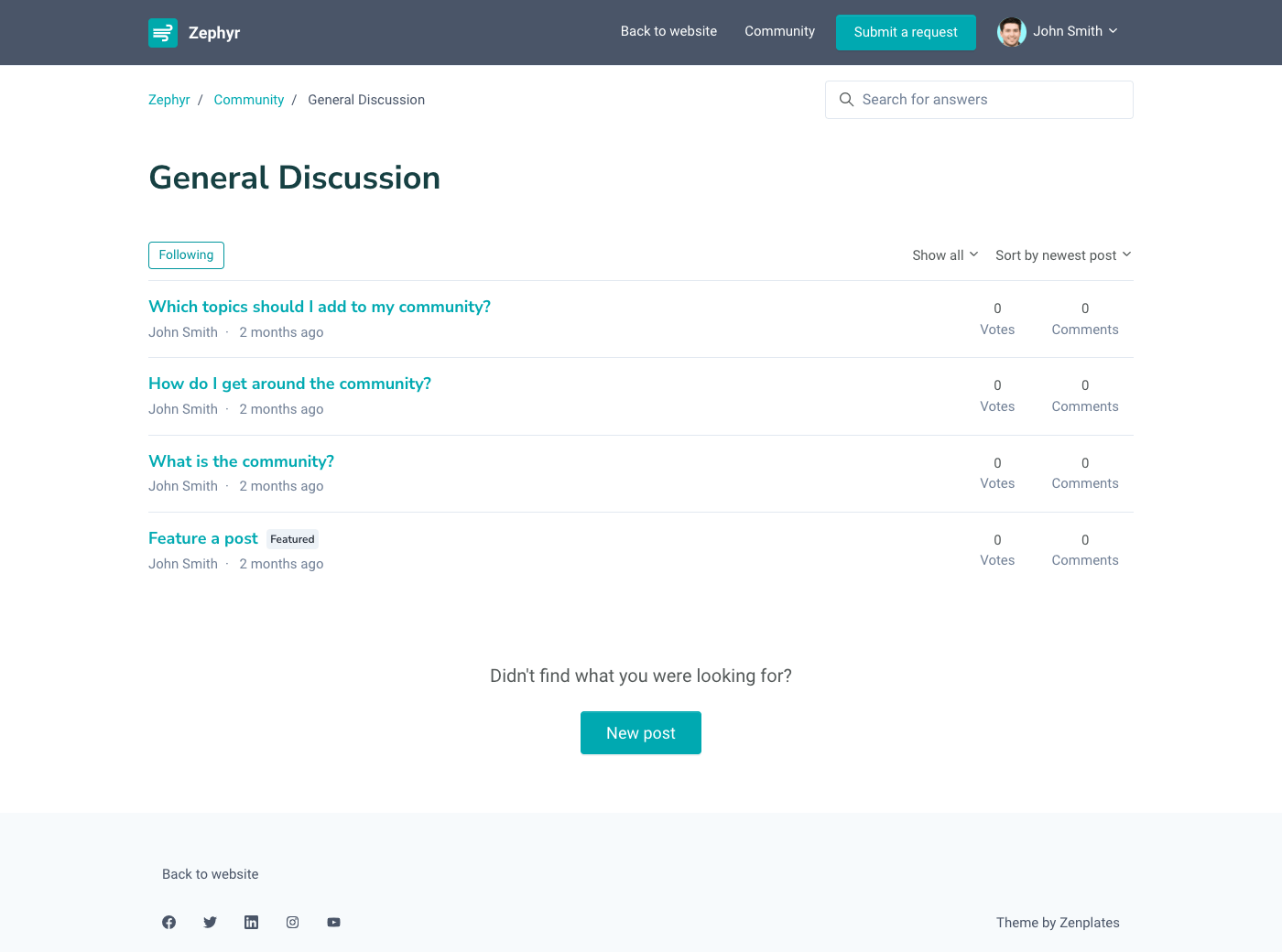Expand the Show all filter dropdown

tap(945, 255)
